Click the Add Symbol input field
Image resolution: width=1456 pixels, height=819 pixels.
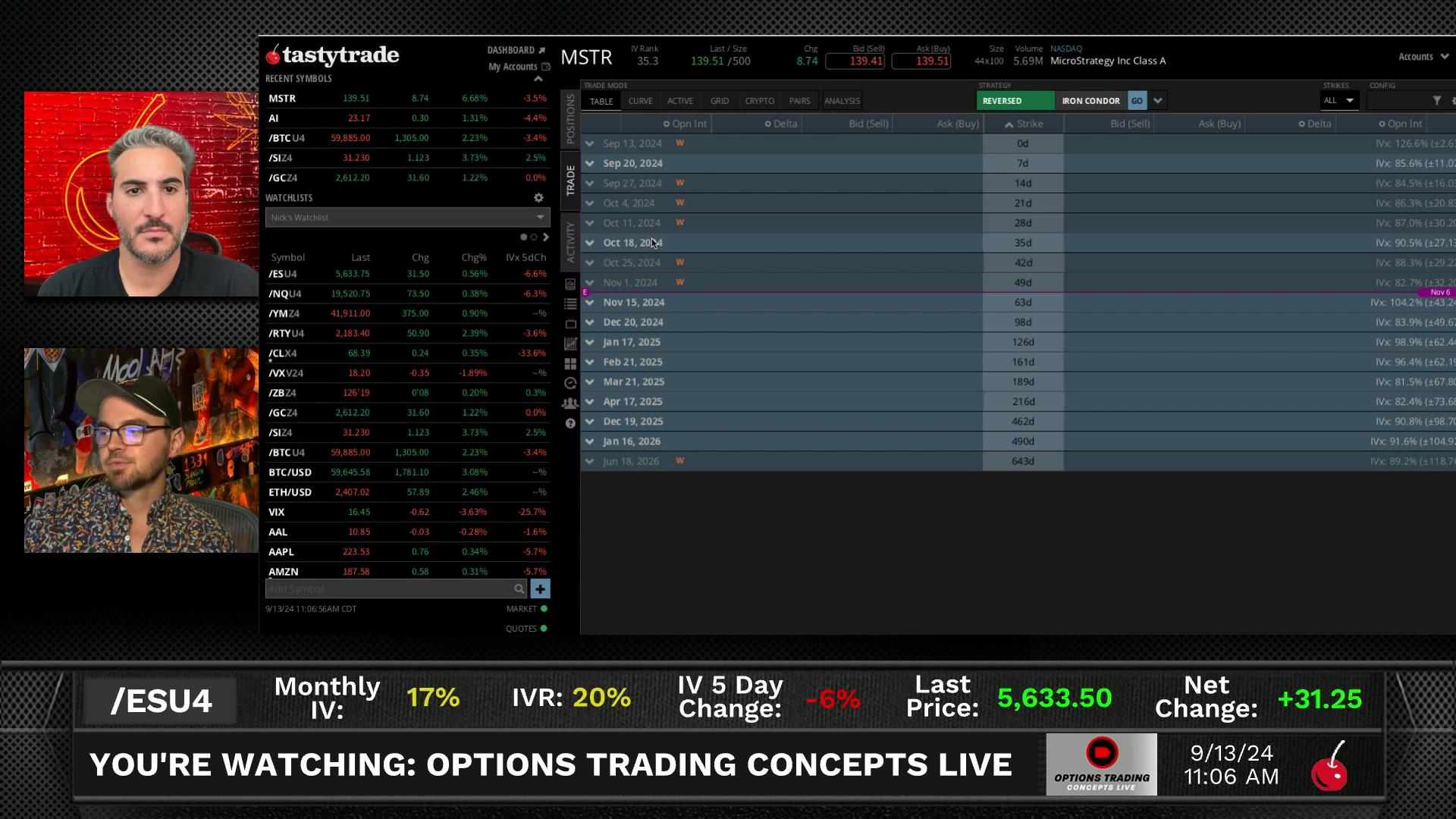click(388, 589)
